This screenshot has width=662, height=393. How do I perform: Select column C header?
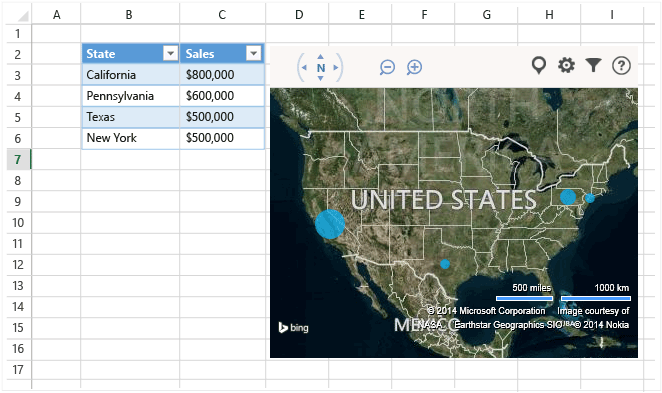[222, 15]
